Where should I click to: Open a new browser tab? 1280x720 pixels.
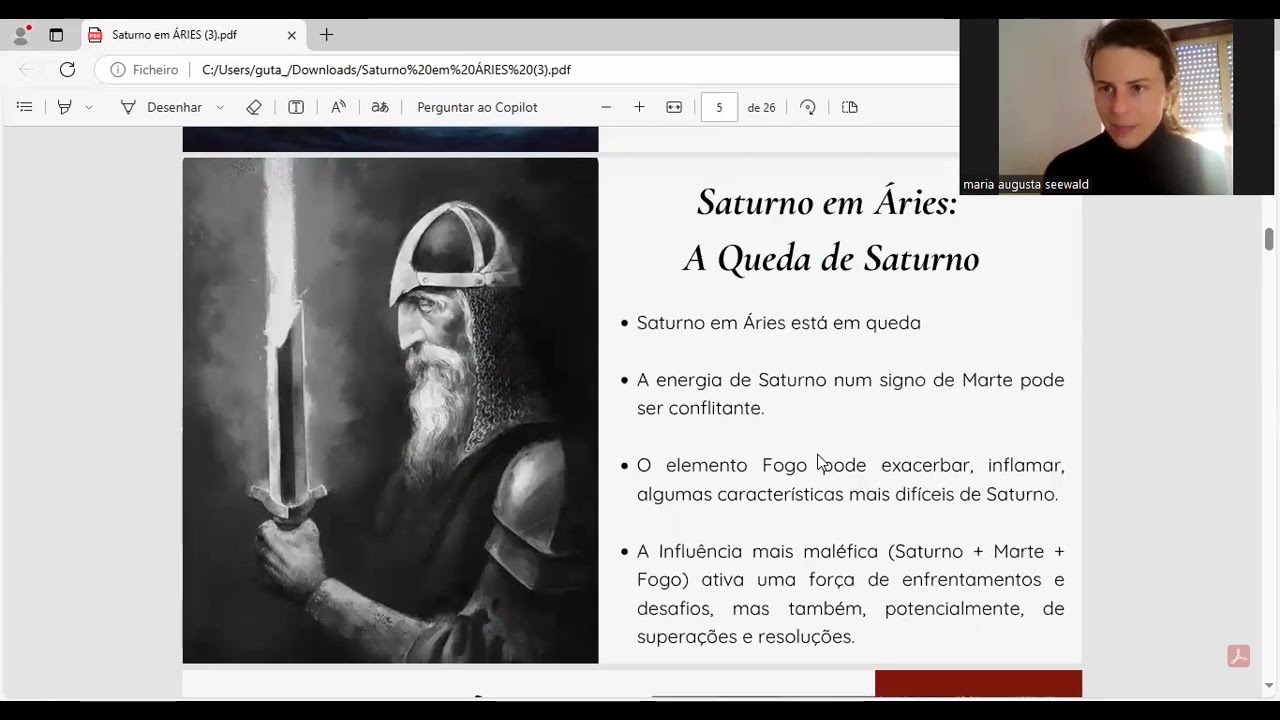(326, 35)
